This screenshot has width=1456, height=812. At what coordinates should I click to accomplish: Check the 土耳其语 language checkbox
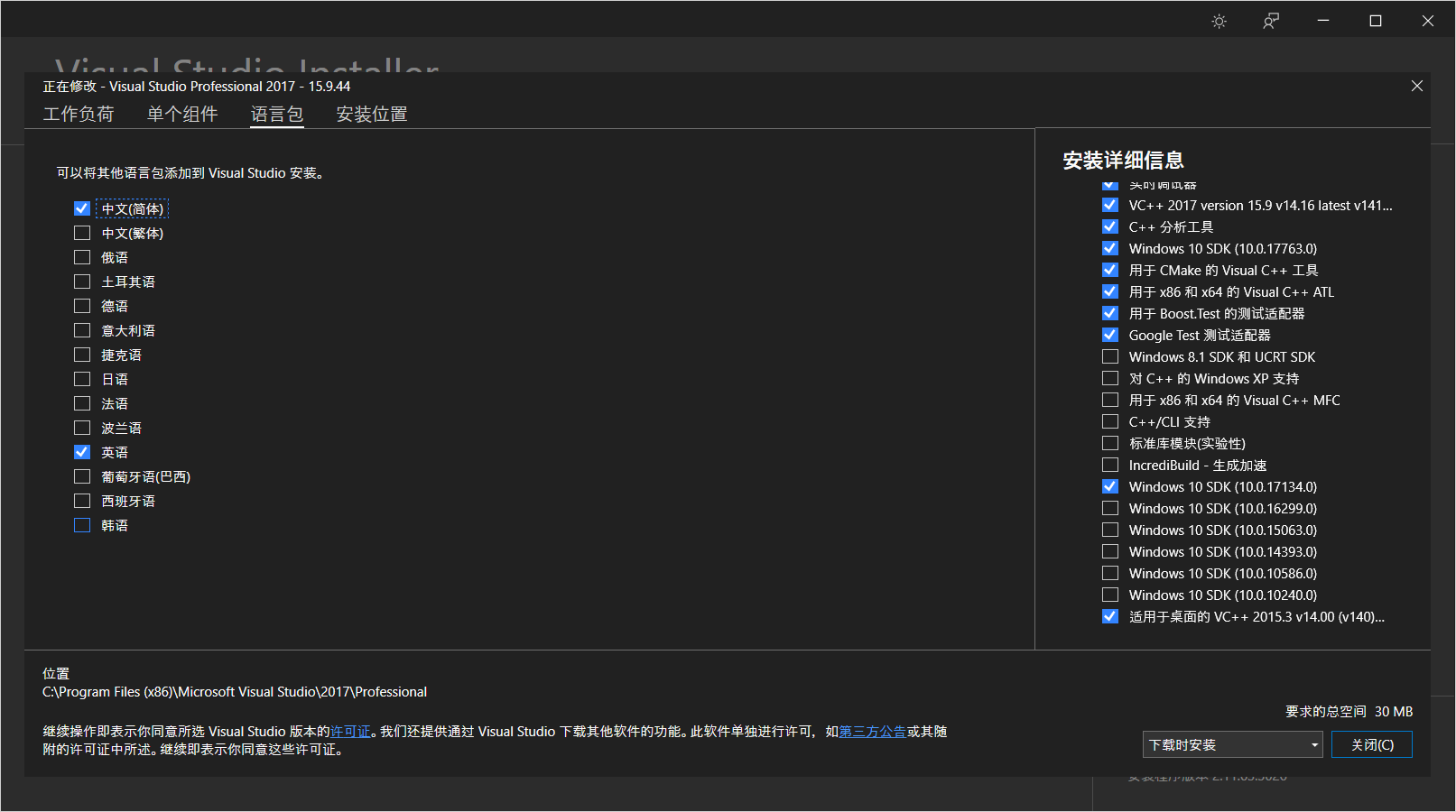pos(82,281)
